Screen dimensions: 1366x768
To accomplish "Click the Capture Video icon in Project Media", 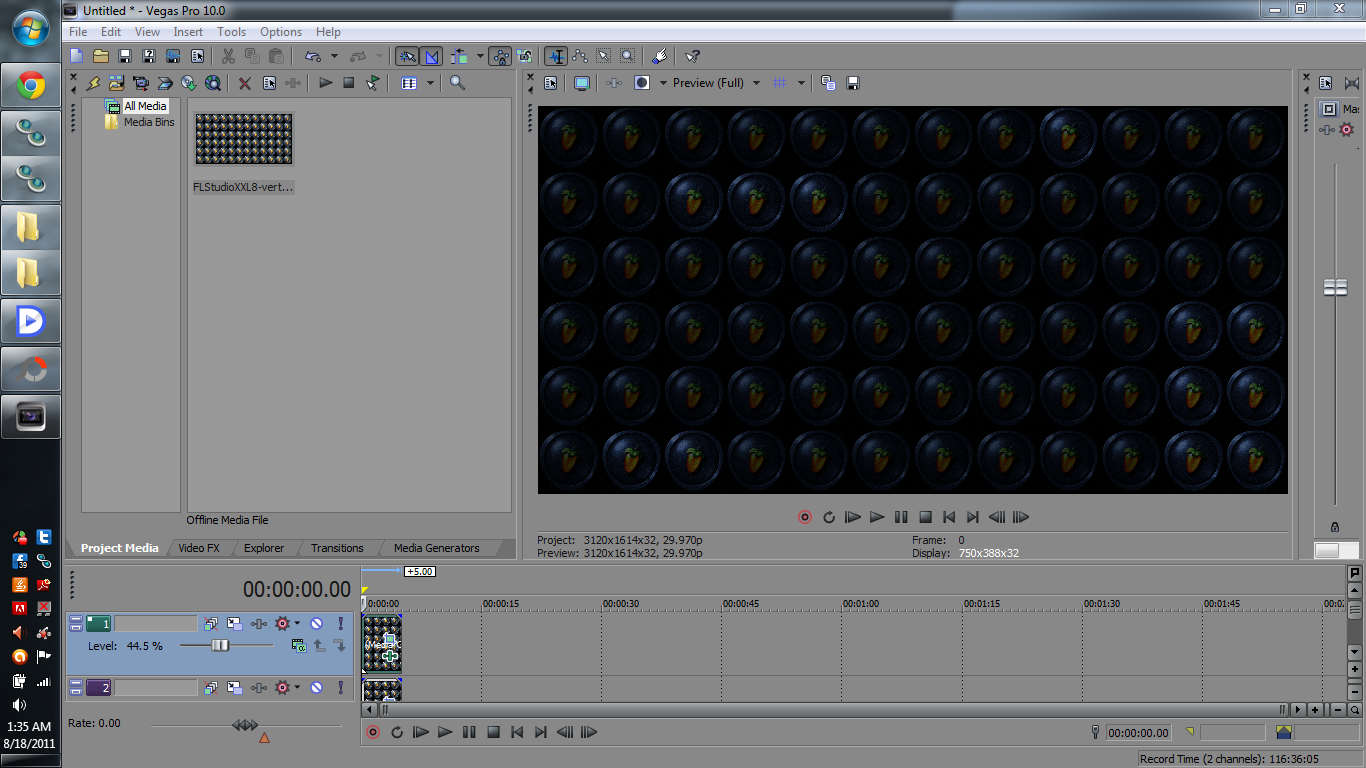I will (x=141, y=83).
